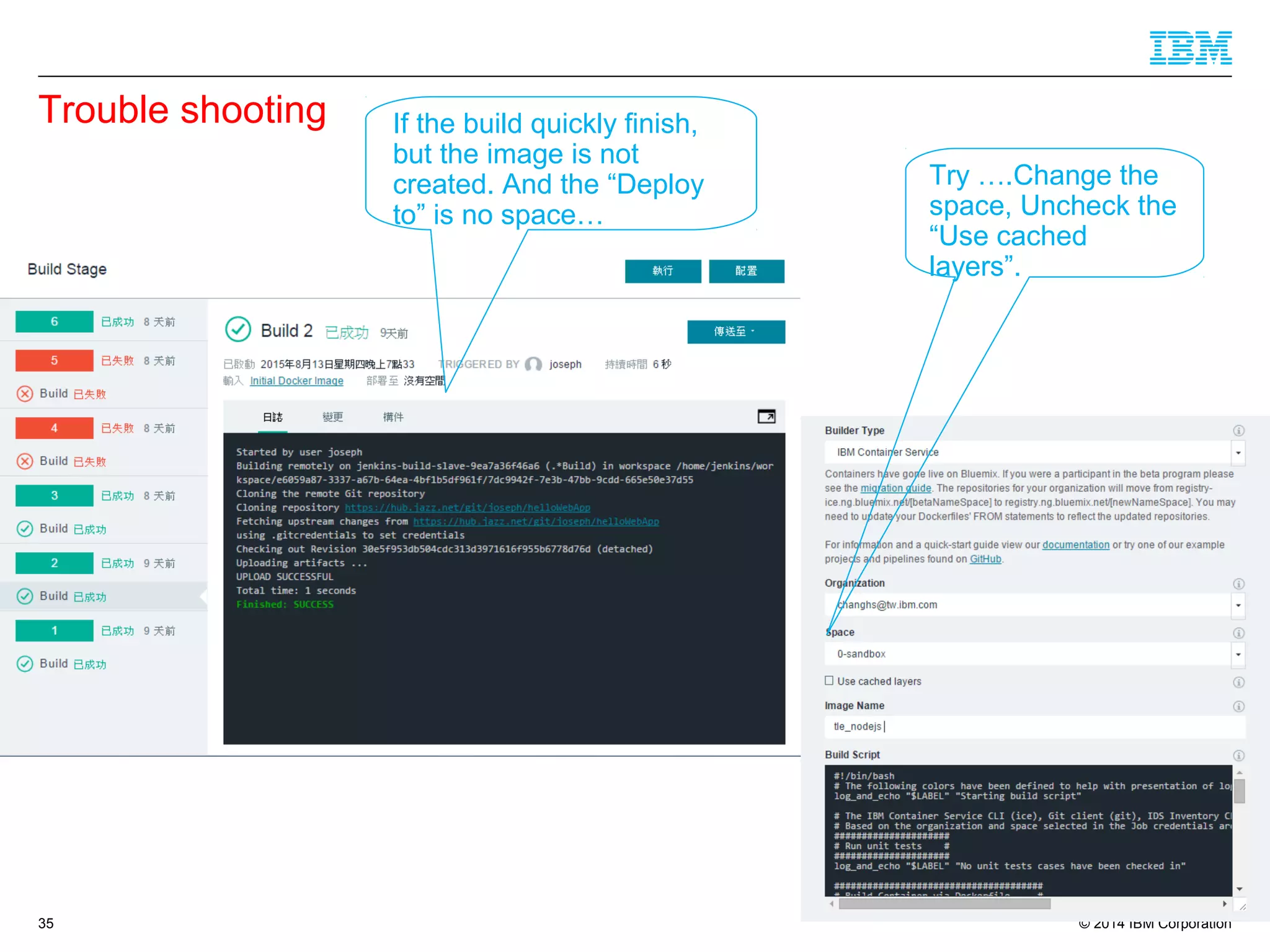Click the 'Build 2' title text
Viewport: 1270px width, 952px height.
(x=286, y=330)
